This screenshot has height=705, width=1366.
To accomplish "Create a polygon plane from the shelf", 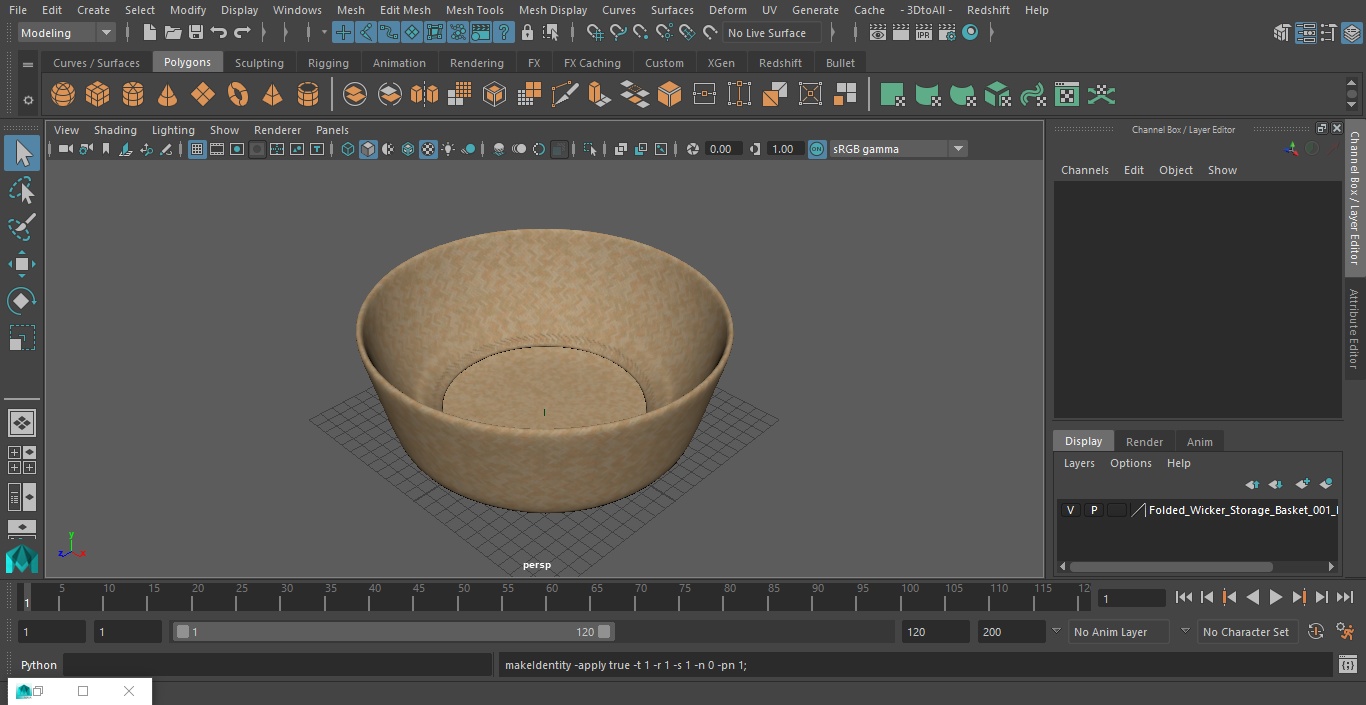I will coord(203,95).
